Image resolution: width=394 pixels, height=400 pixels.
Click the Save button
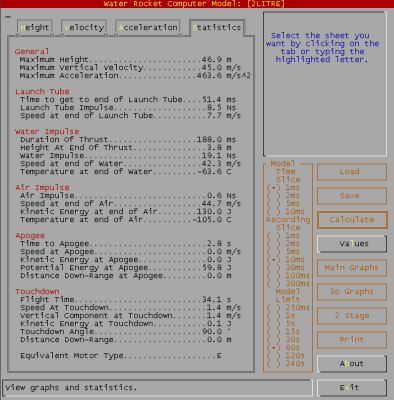pyautogui.click(x=352, y=196)
